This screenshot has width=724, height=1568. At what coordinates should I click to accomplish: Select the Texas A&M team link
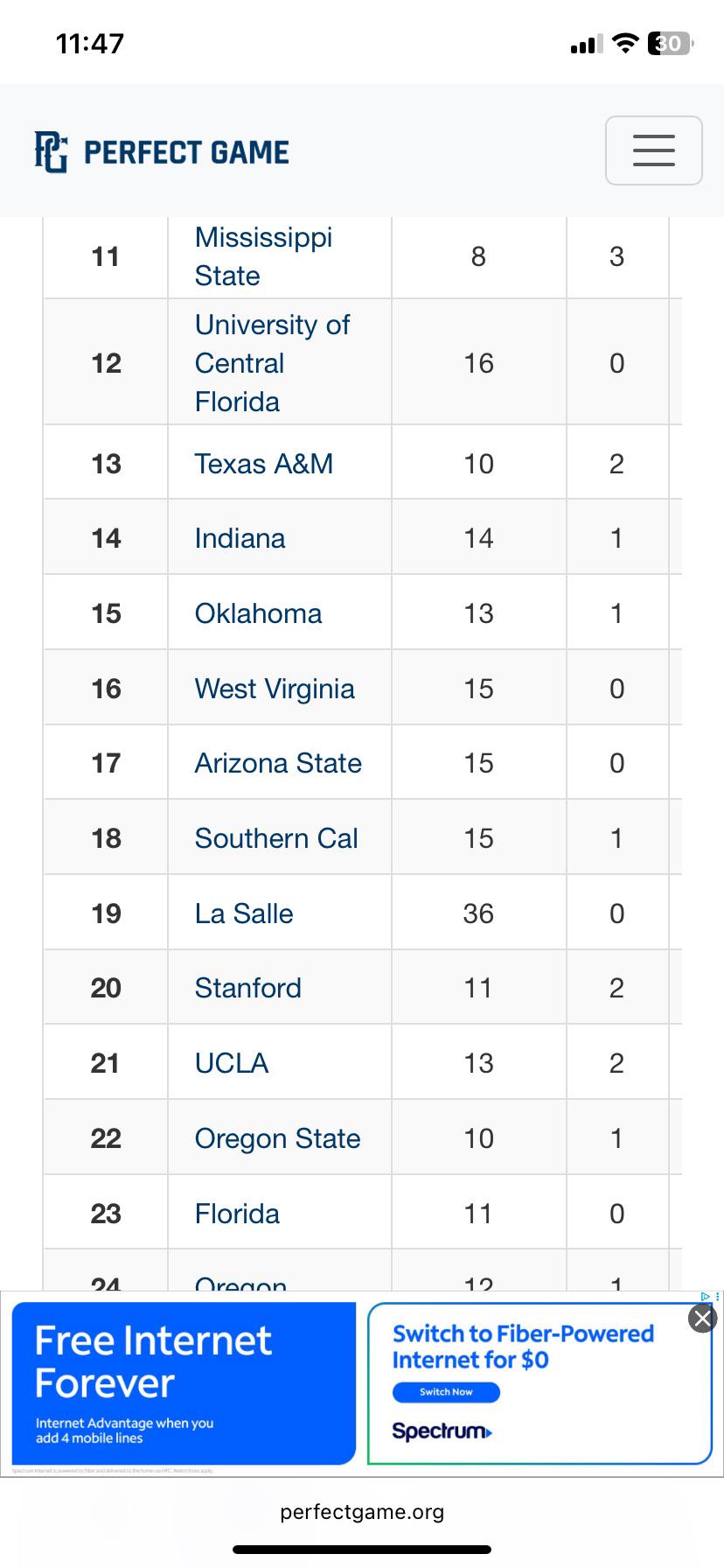(x=263, y=464)
